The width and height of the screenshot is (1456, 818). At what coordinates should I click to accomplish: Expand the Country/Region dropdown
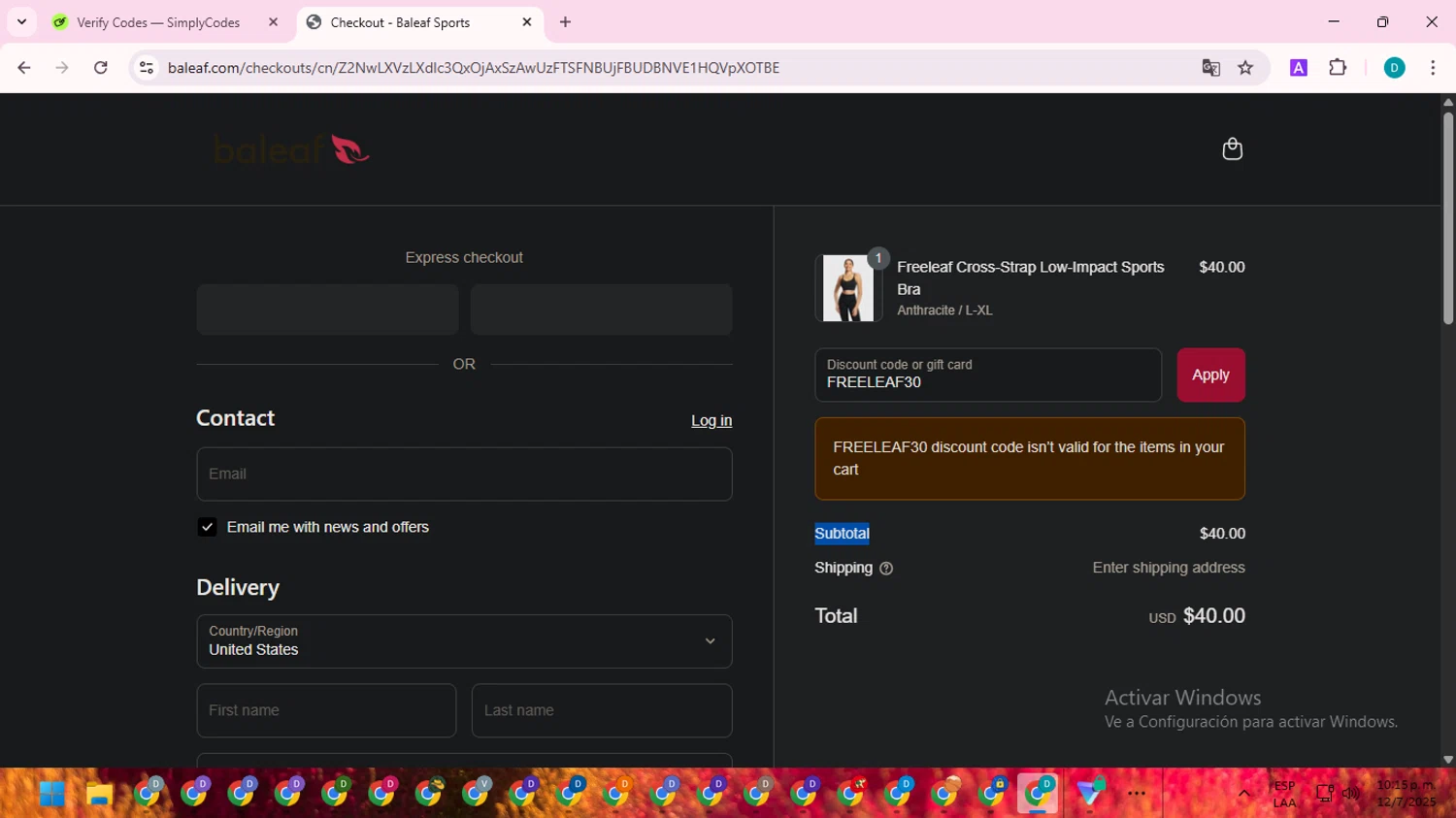464,641
